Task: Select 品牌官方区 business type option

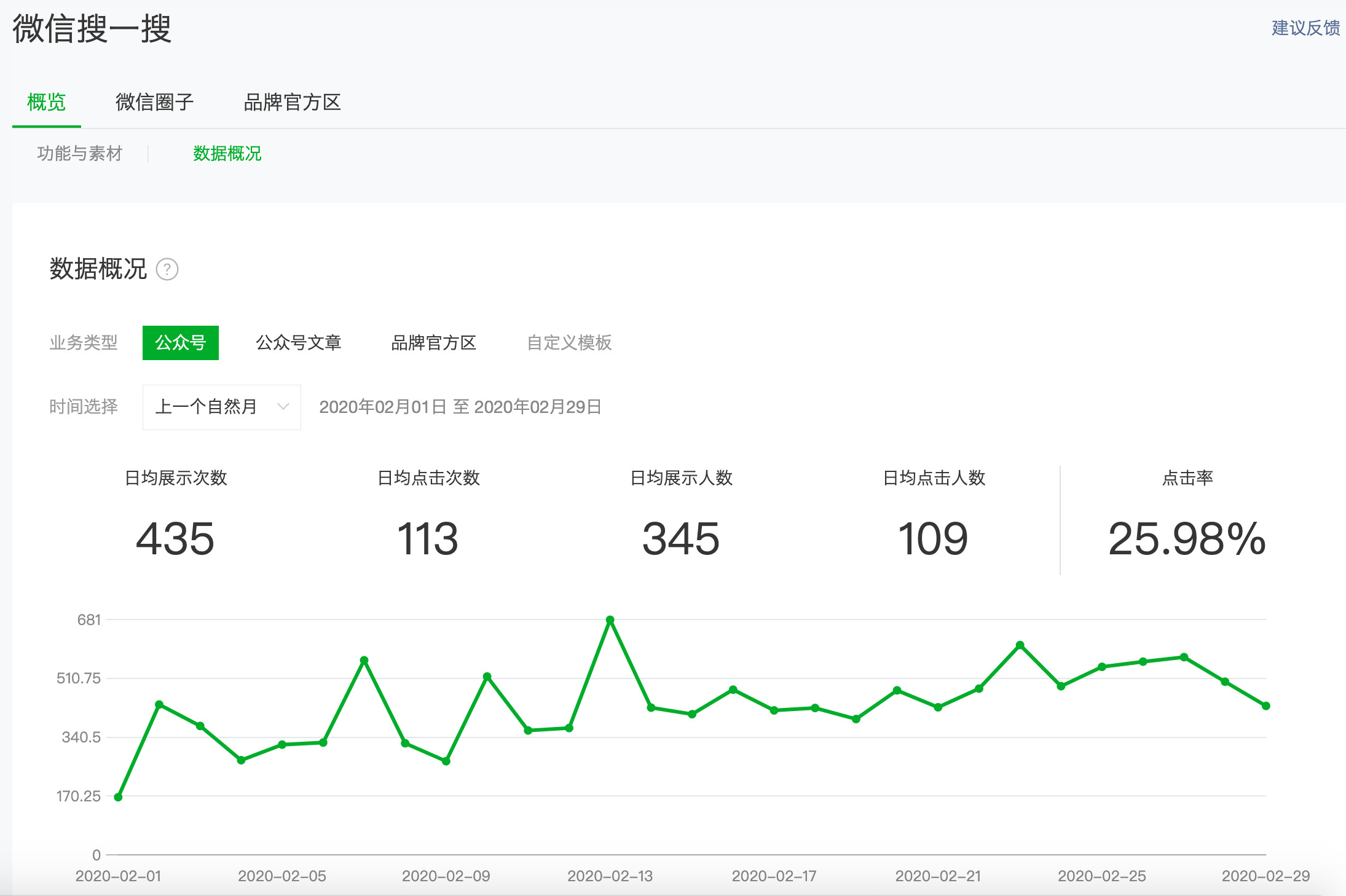Action: pos(434,342)
